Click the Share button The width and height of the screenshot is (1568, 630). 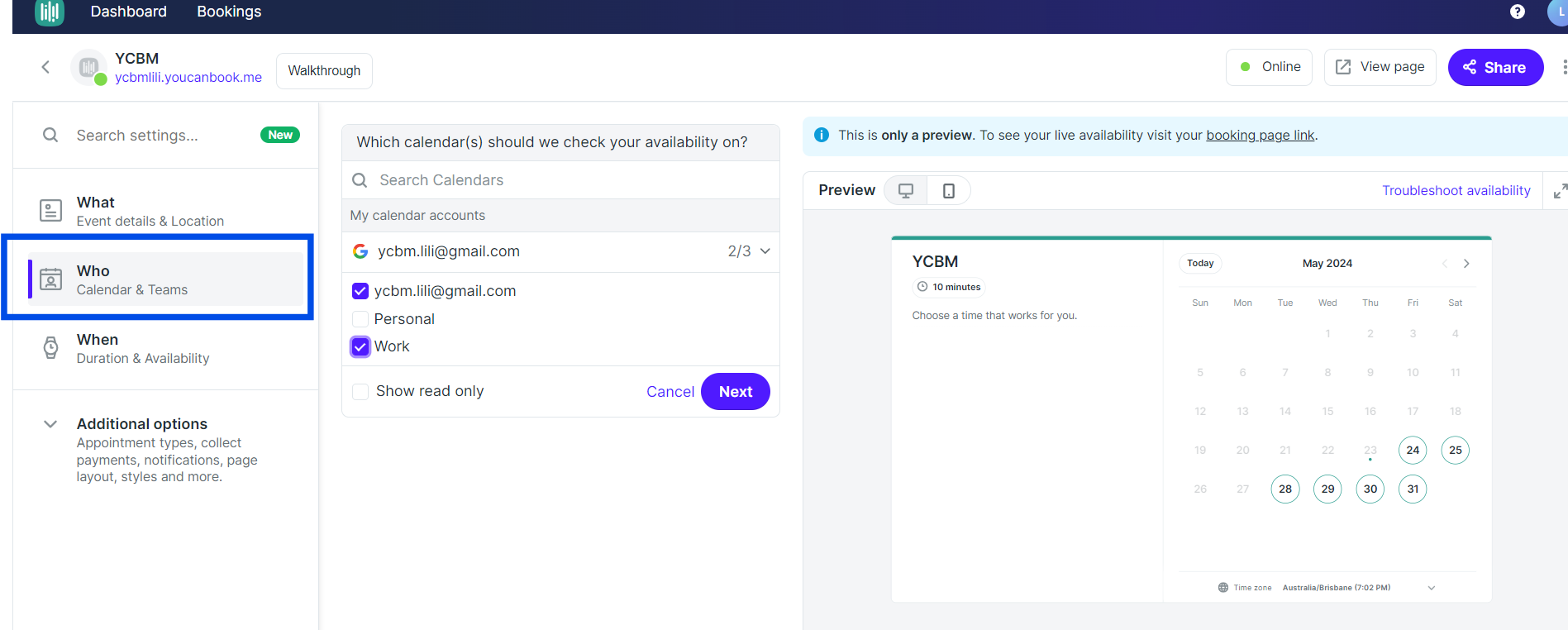(x=1495, y=68)
